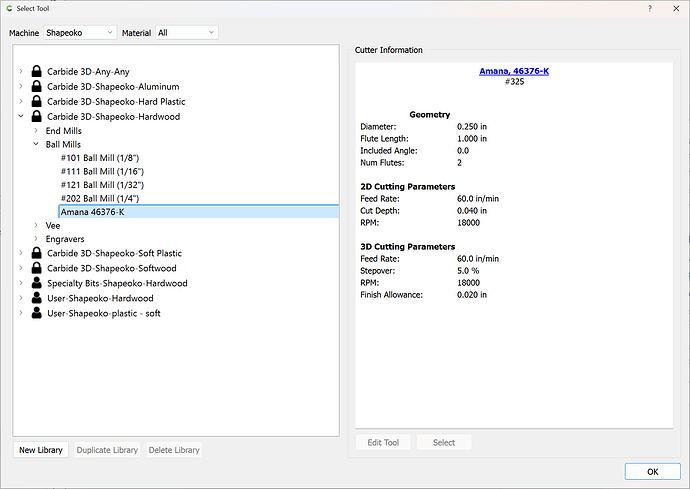Click the Carbide 3D-Shapeoko-Soft Plastic label
The height and width of the screenshot is (489, 690).
114,254
